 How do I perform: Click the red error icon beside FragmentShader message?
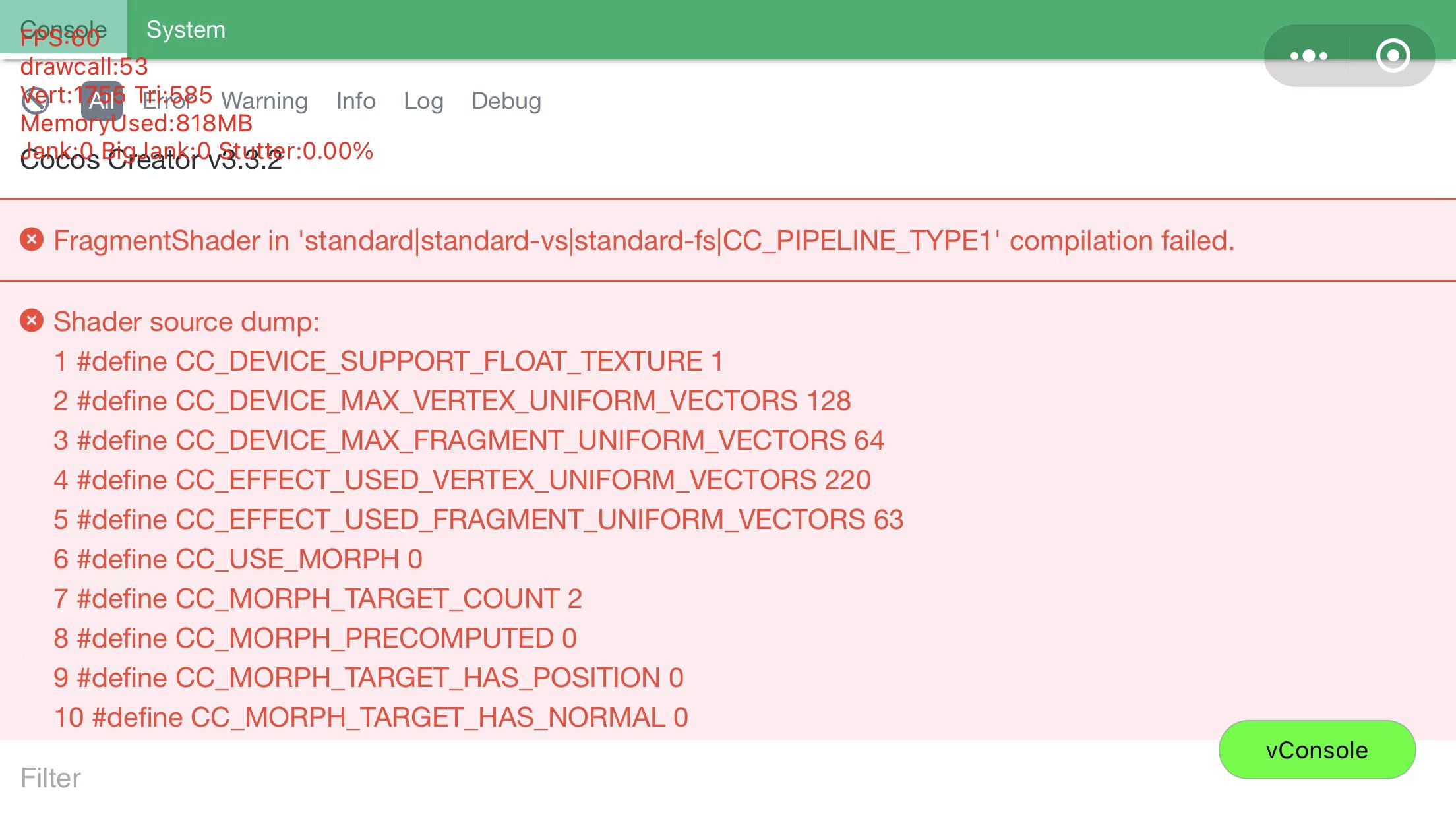pyautogui.click(x=32, y=240)
